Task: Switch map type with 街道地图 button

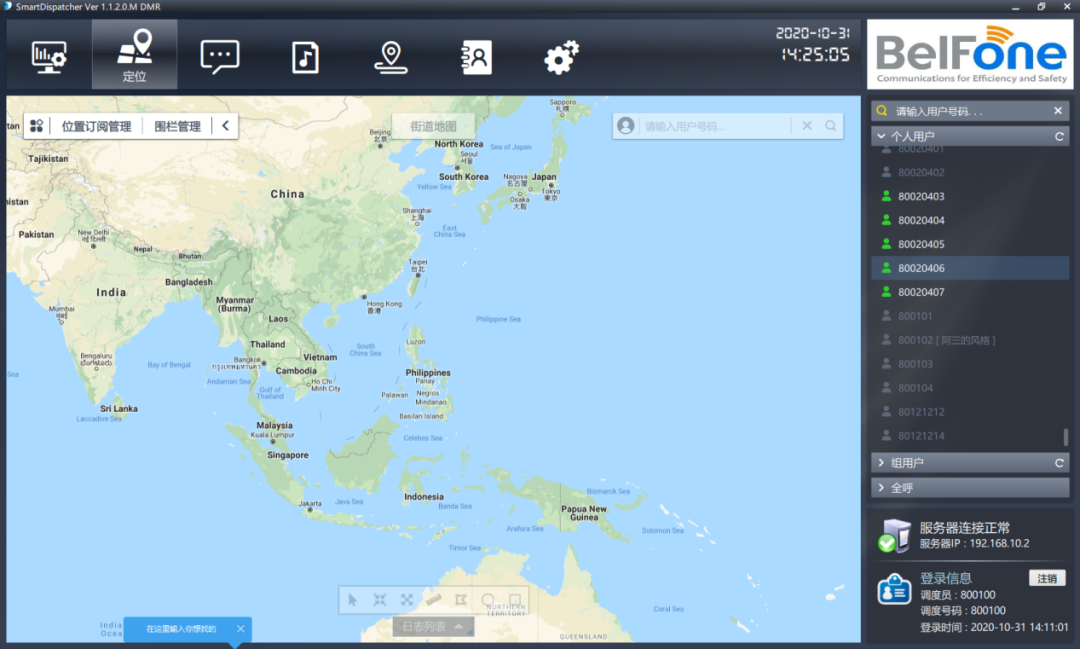Action: [433, 126]
